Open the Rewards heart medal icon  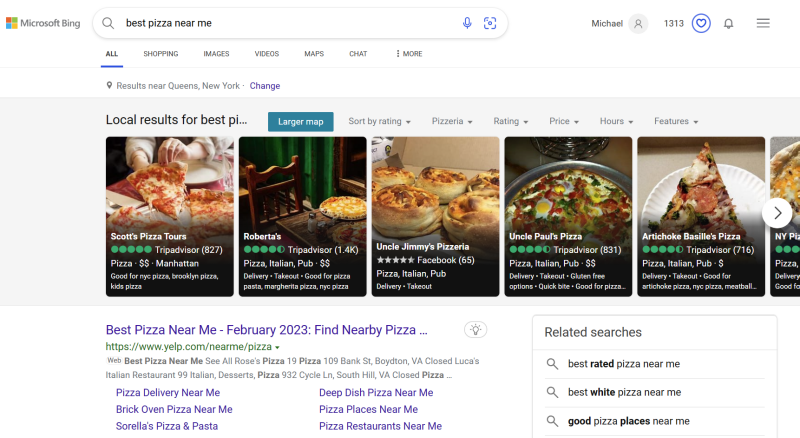click(701, 23)
